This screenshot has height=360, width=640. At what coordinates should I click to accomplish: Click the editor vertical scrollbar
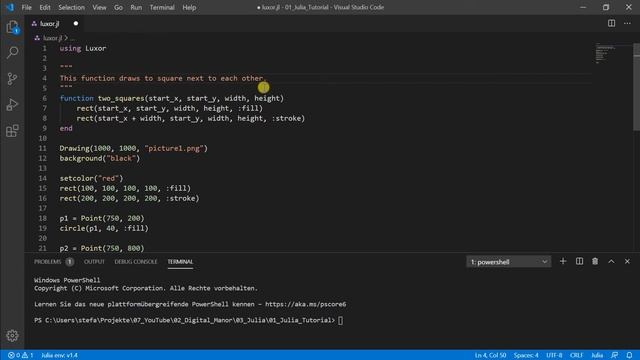(636, 88)
